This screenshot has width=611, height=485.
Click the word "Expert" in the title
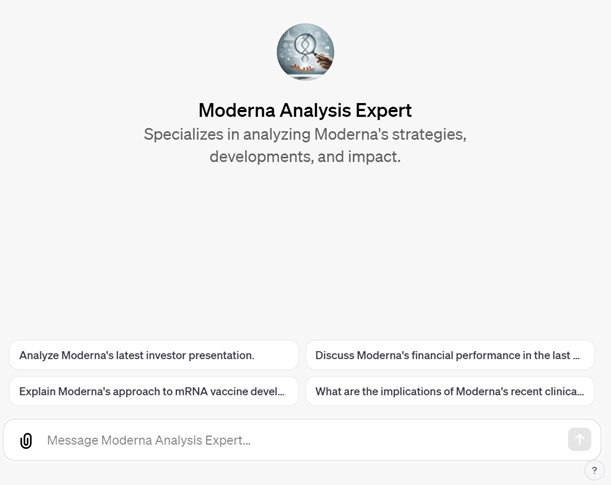coord(383,111)
